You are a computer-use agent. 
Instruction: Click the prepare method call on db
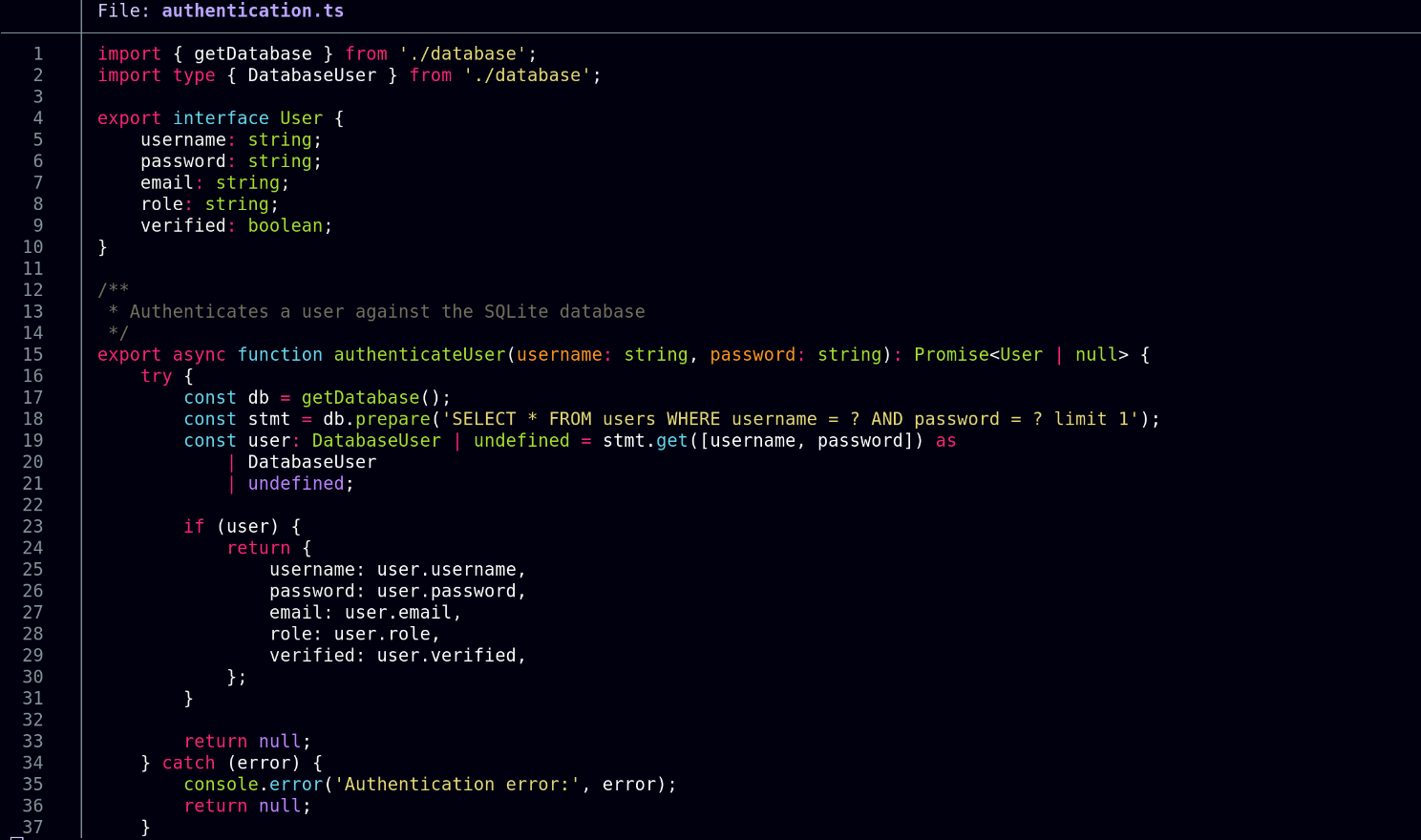pos(392,419)
